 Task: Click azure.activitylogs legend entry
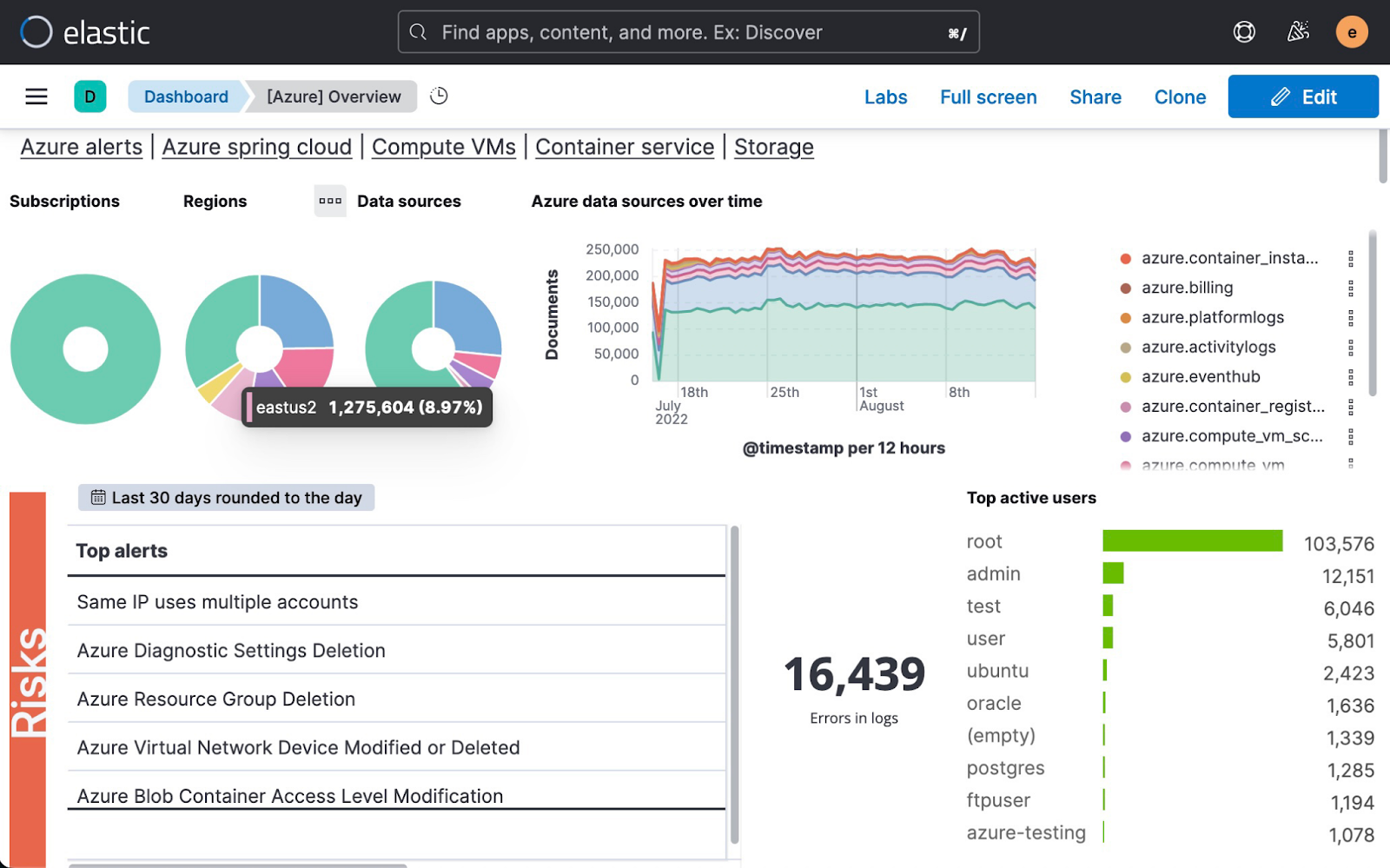1208,347
